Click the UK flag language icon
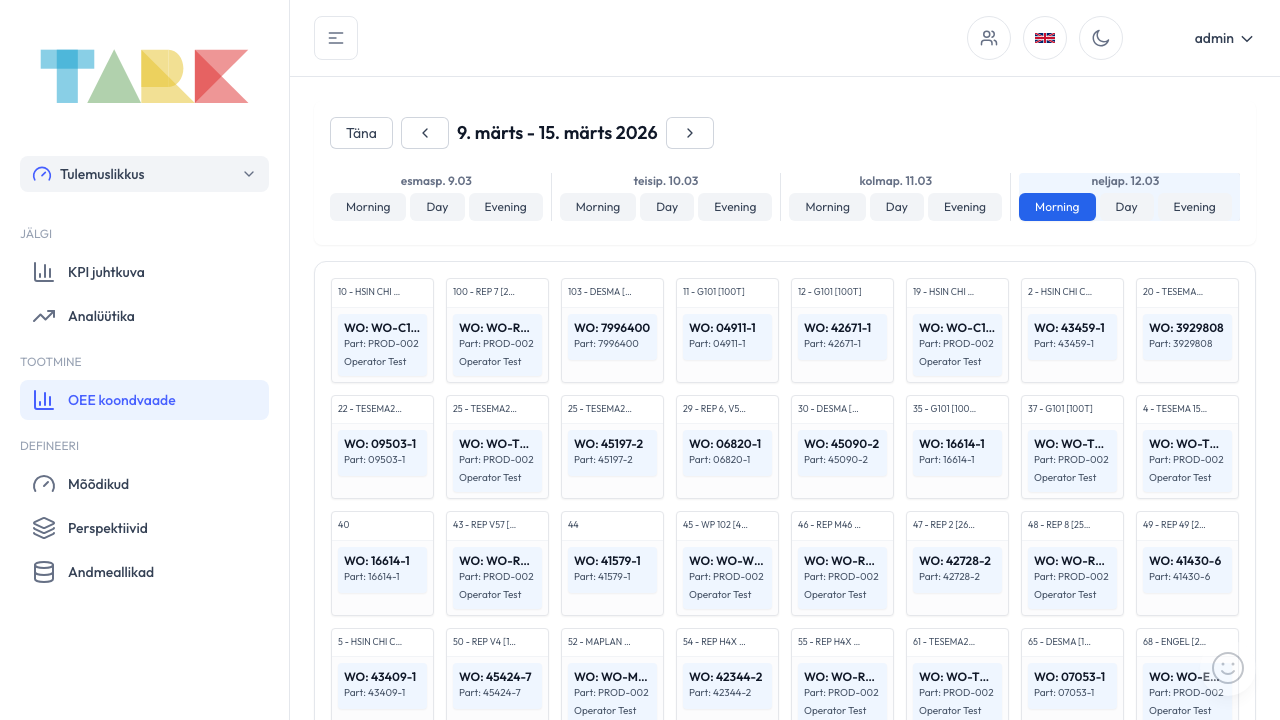The image size is (1280, 720). [1045, 38]
